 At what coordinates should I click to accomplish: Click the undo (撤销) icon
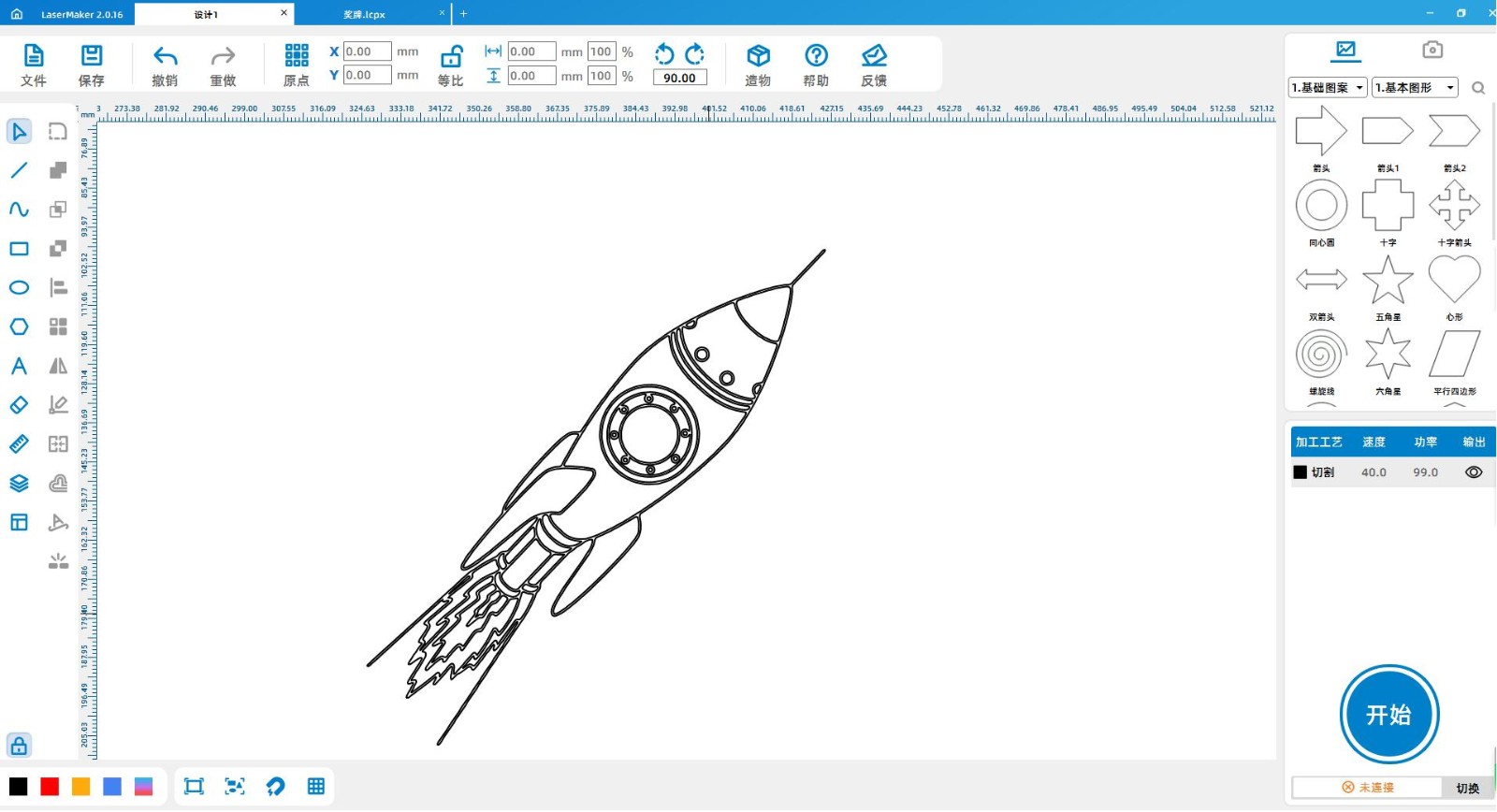165,56
